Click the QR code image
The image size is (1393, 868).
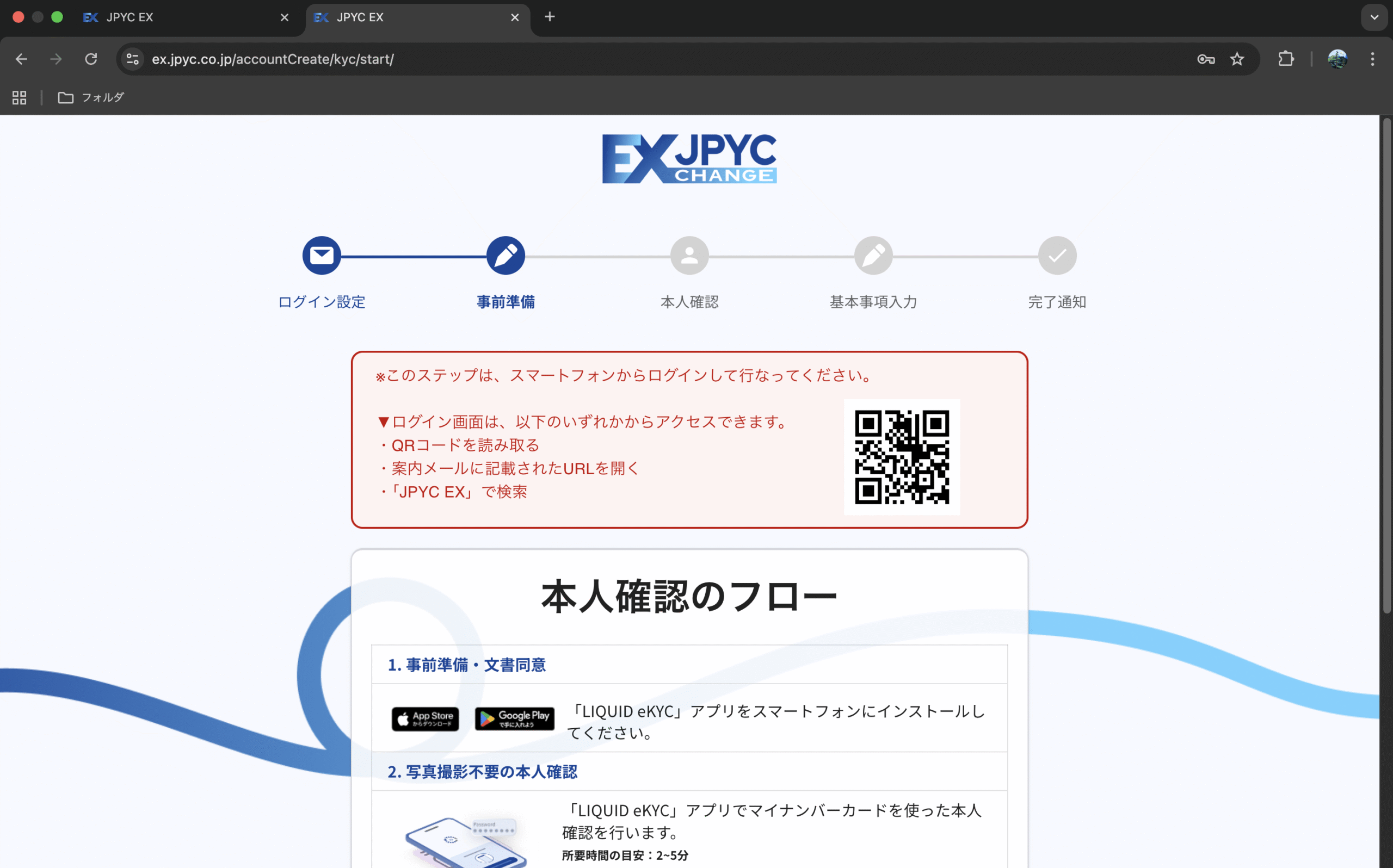click(902, 457)
